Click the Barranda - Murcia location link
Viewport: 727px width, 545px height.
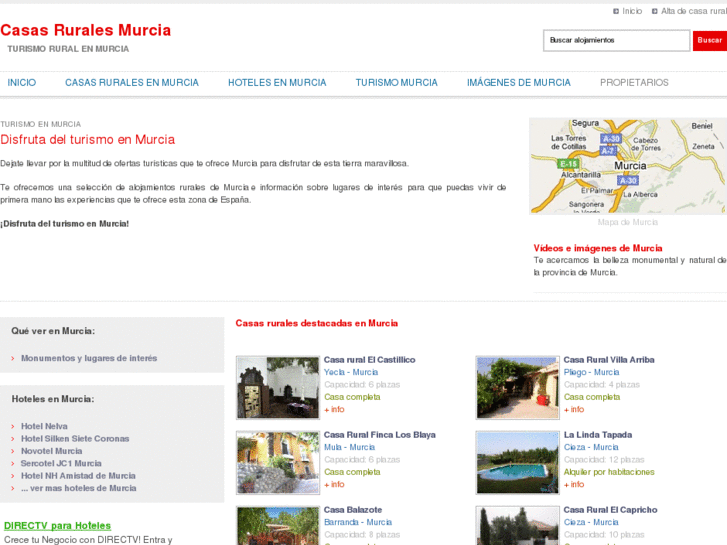(x=358, y=523)
